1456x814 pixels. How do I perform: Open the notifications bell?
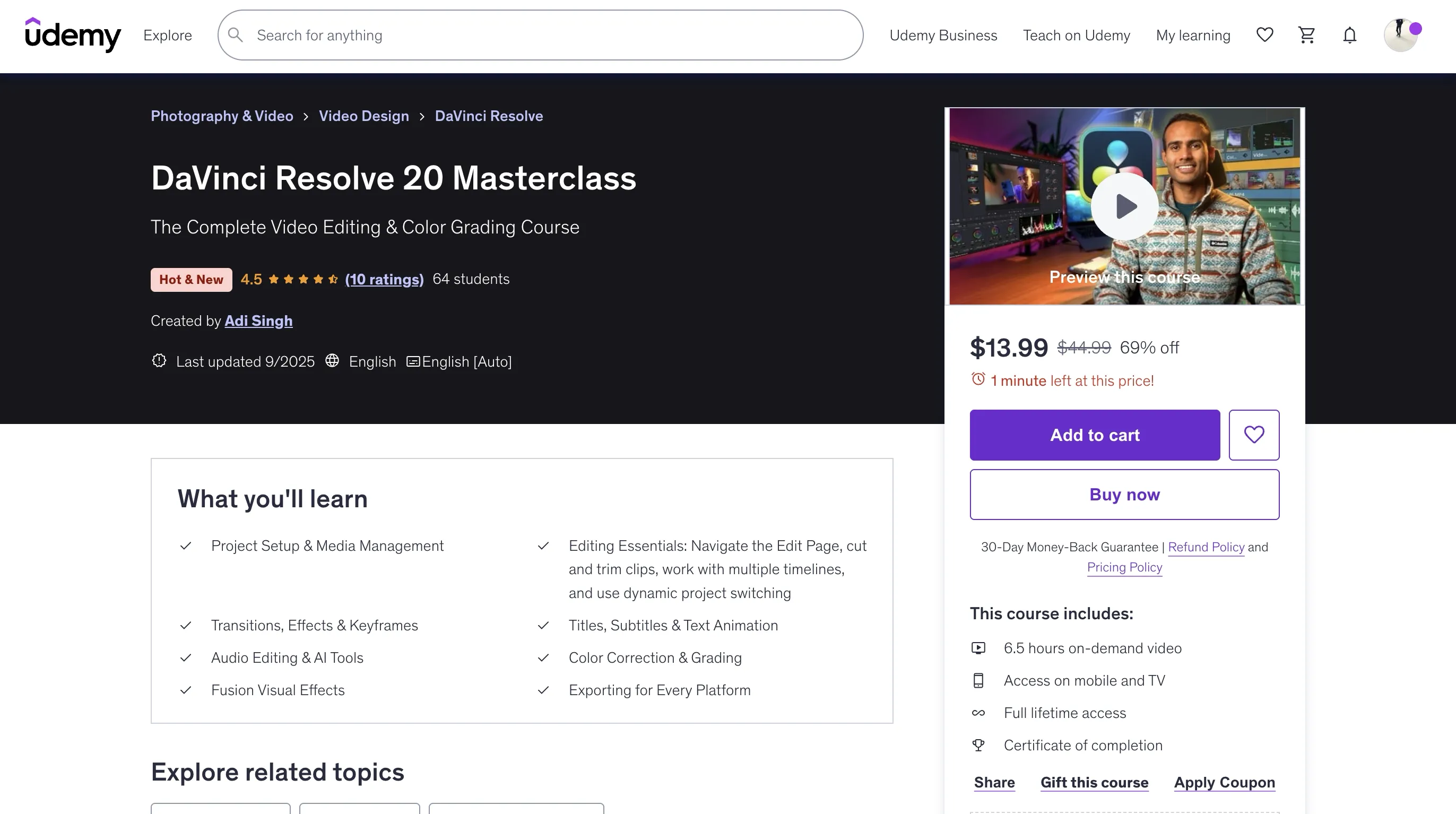(1349, 35)
